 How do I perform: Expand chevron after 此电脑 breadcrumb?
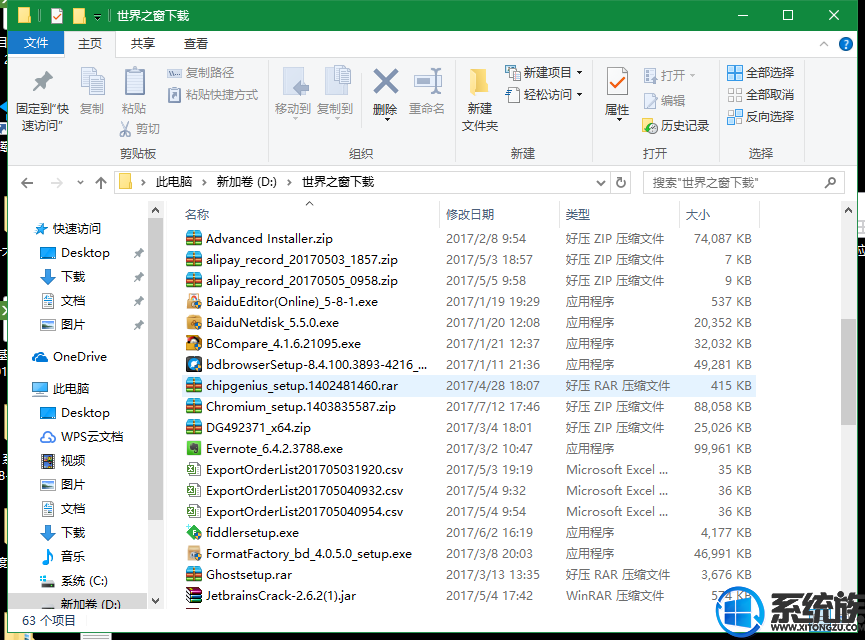(x=204, y=183)
